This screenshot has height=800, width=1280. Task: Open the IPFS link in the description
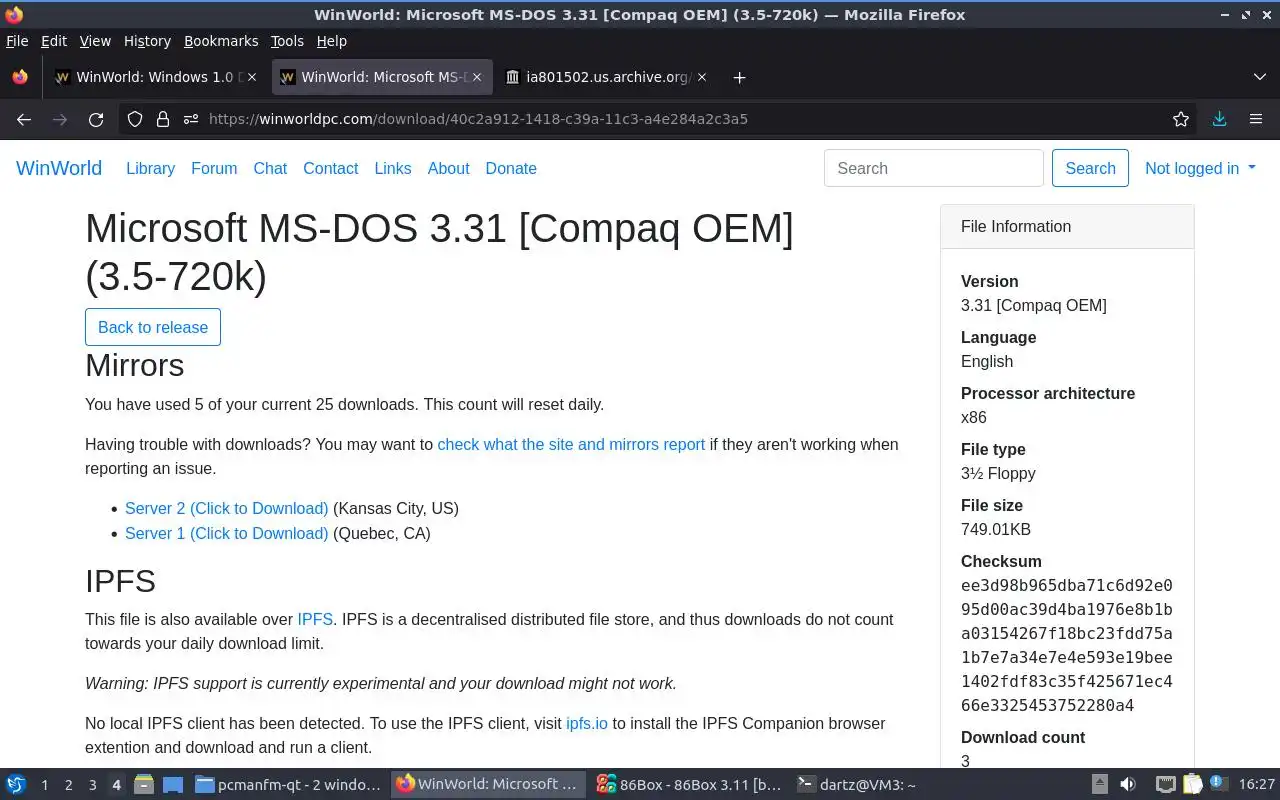(315, 619)
